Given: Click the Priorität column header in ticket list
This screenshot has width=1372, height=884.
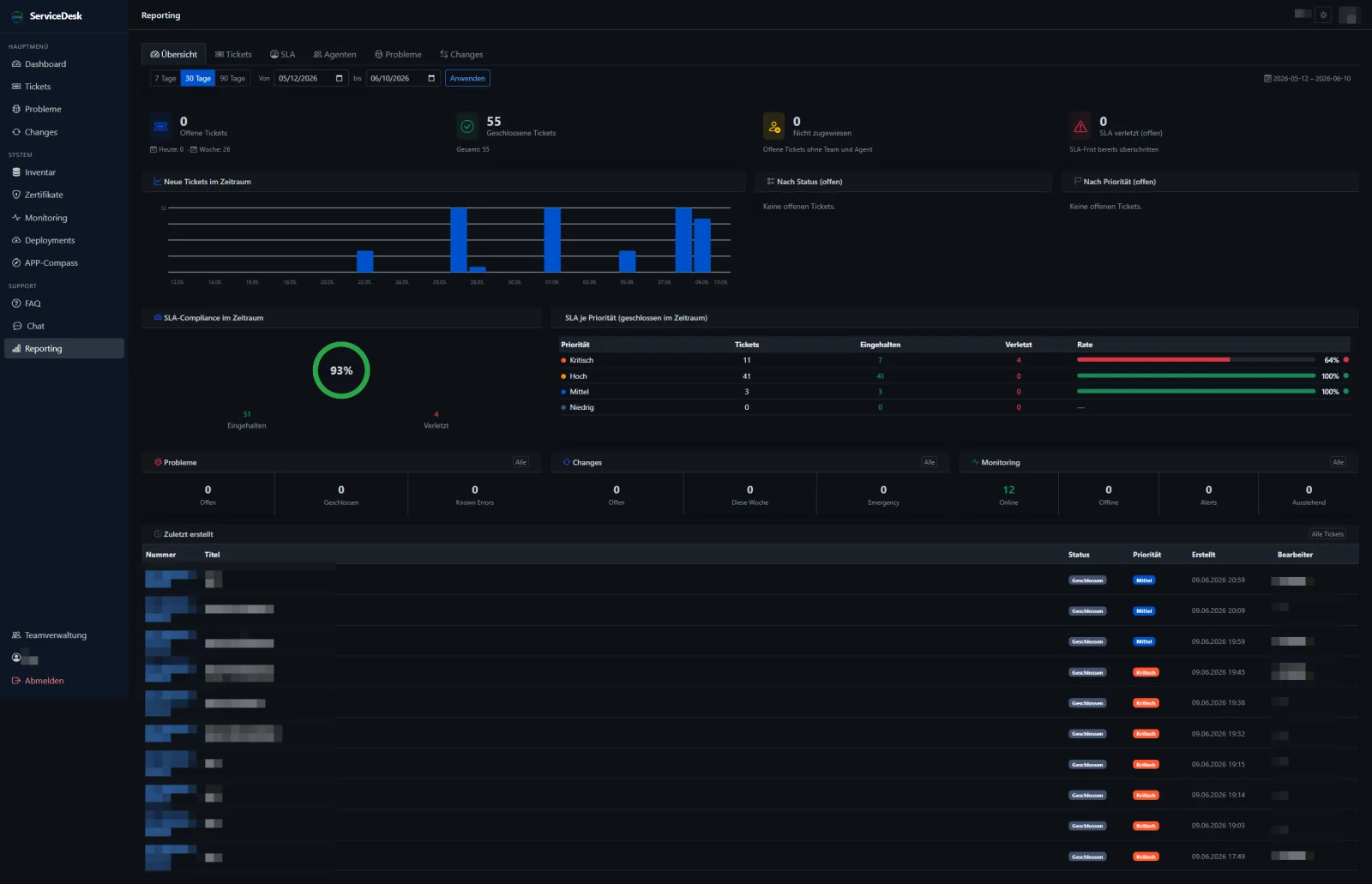Looking at the screenshot, I should click(1146, 555).
